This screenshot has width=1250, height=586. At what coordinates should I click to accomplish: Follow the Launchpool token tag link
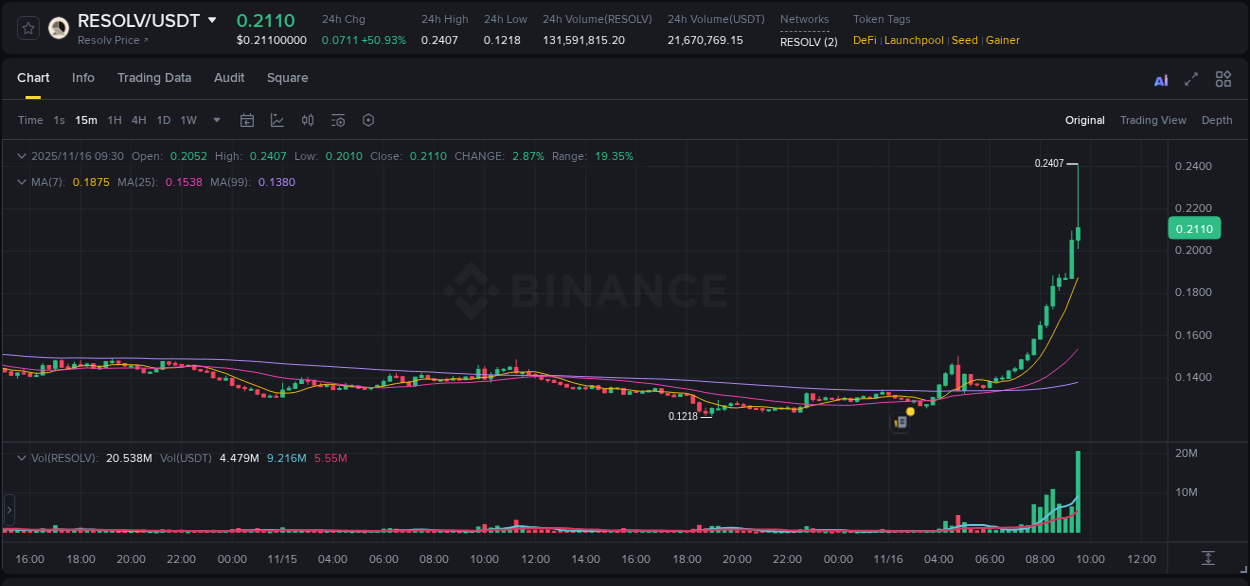coord(913,40)
